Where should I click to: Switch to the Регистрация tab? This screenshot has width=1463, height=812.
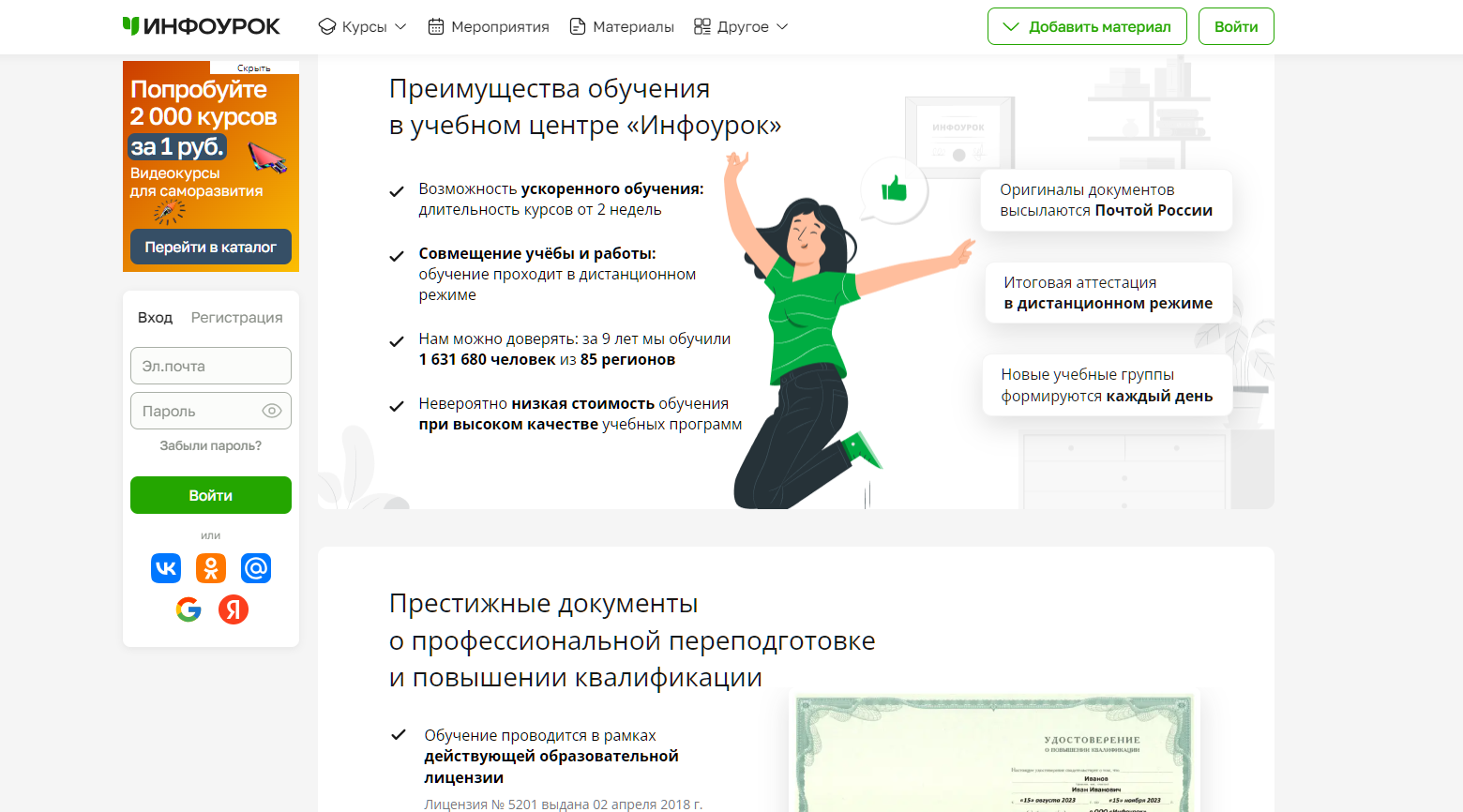236,318
